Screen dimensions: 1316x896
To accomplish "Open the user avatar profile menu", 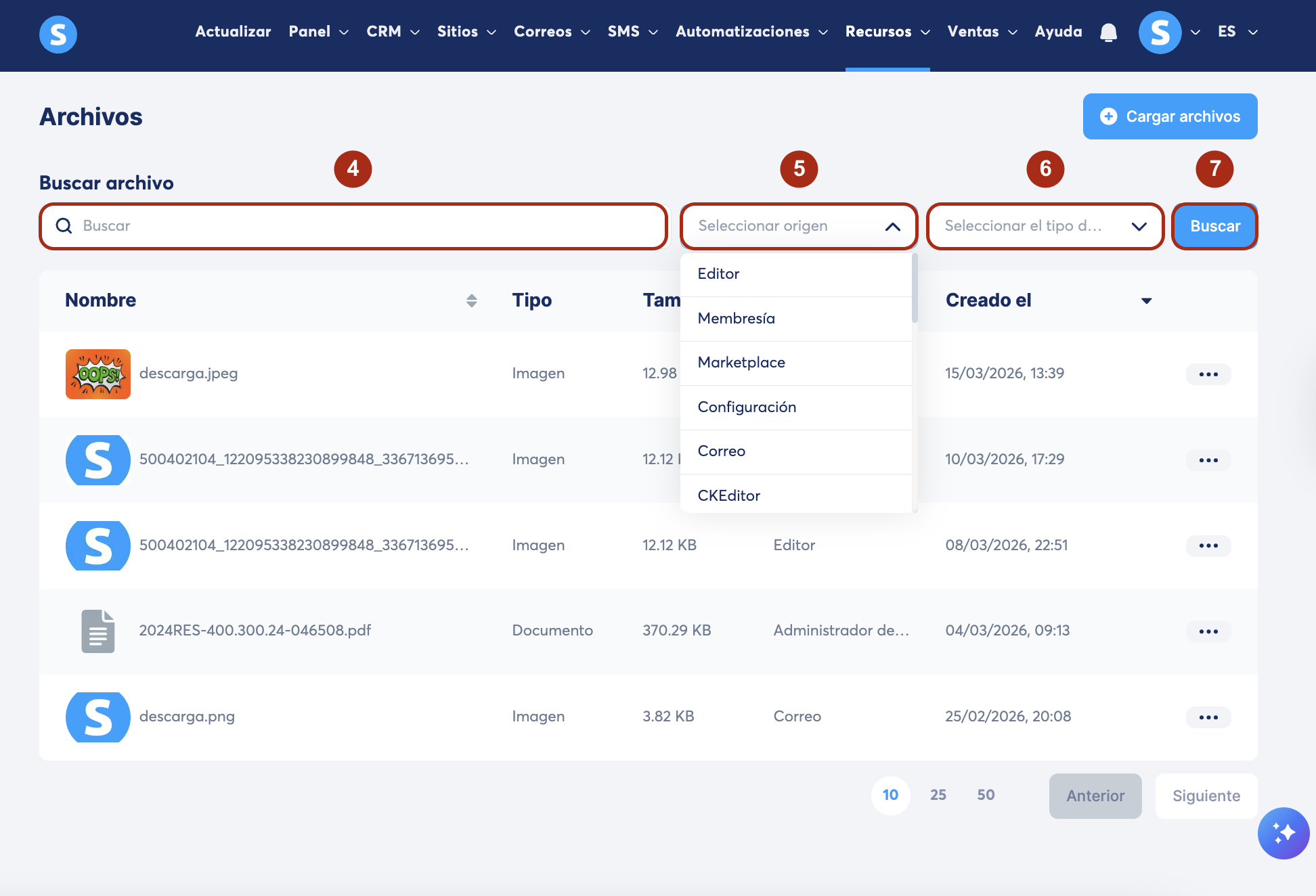I will coord(1160,32).
